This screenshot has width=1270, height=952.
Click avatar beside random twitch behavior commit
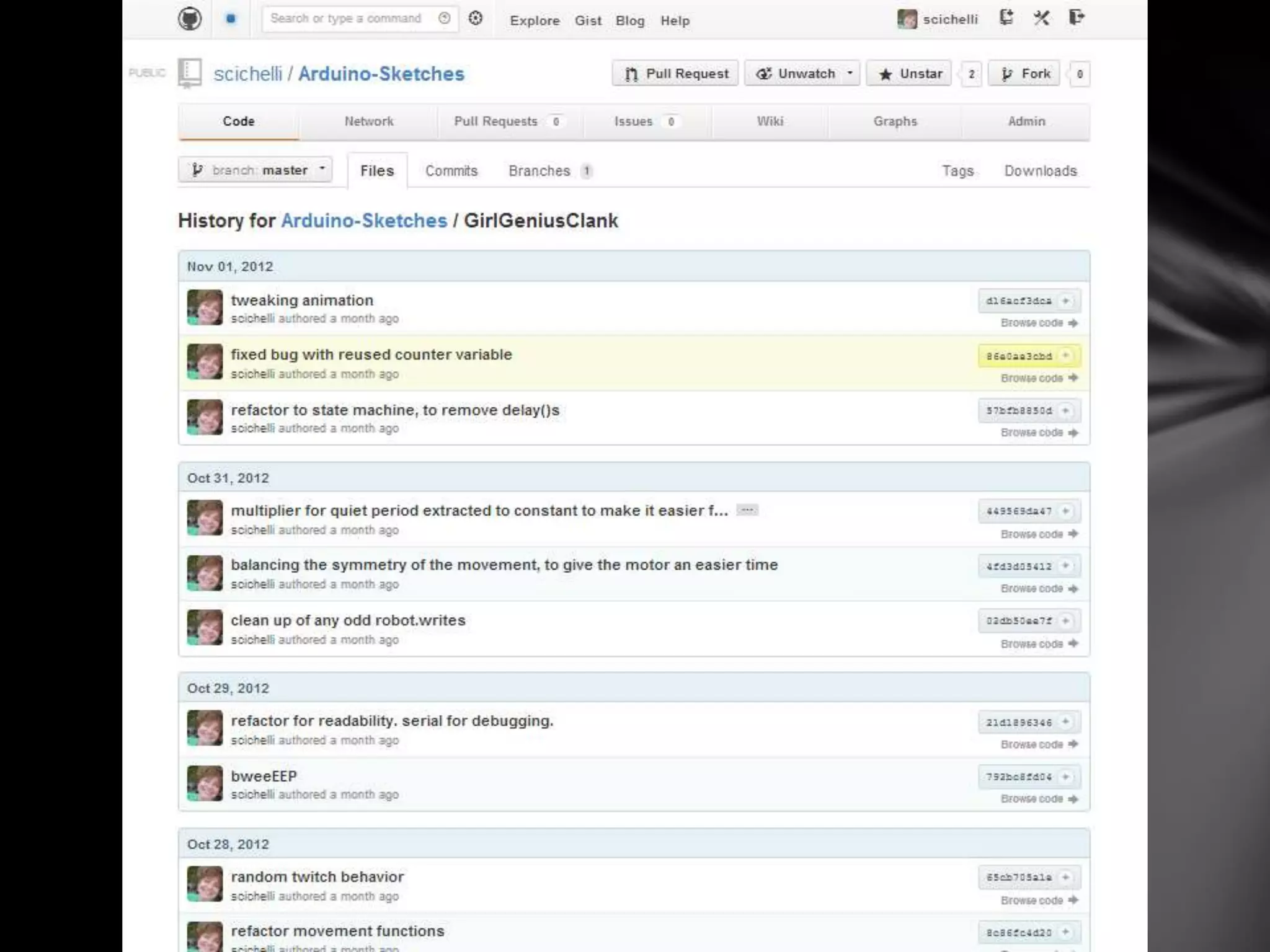[x=205, y=884]
